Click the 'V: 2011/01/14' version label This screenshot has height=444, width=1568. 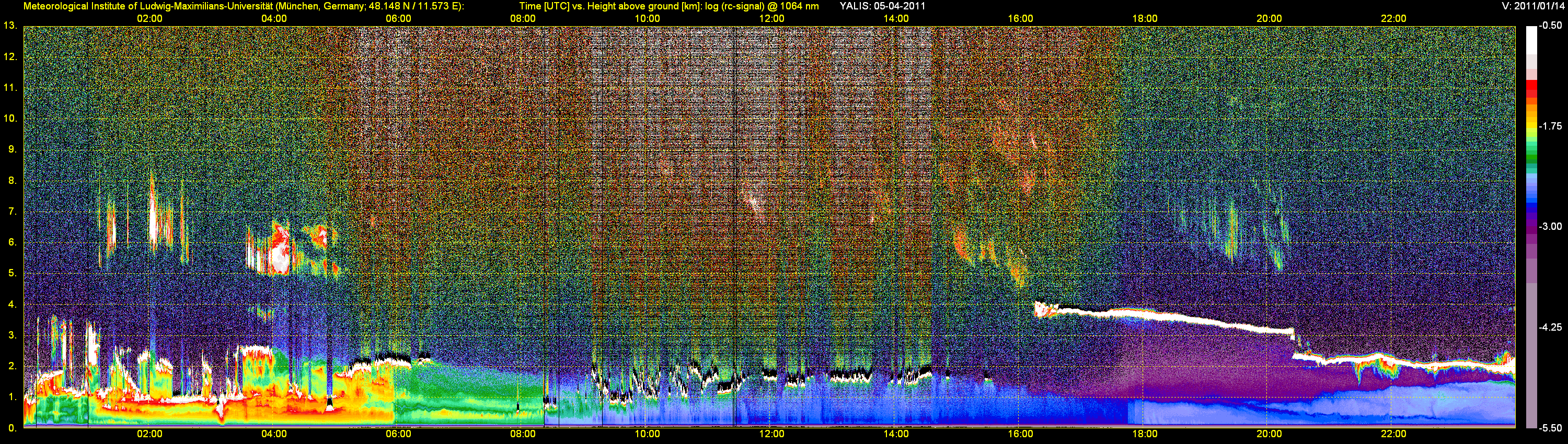coord(1532,6)
